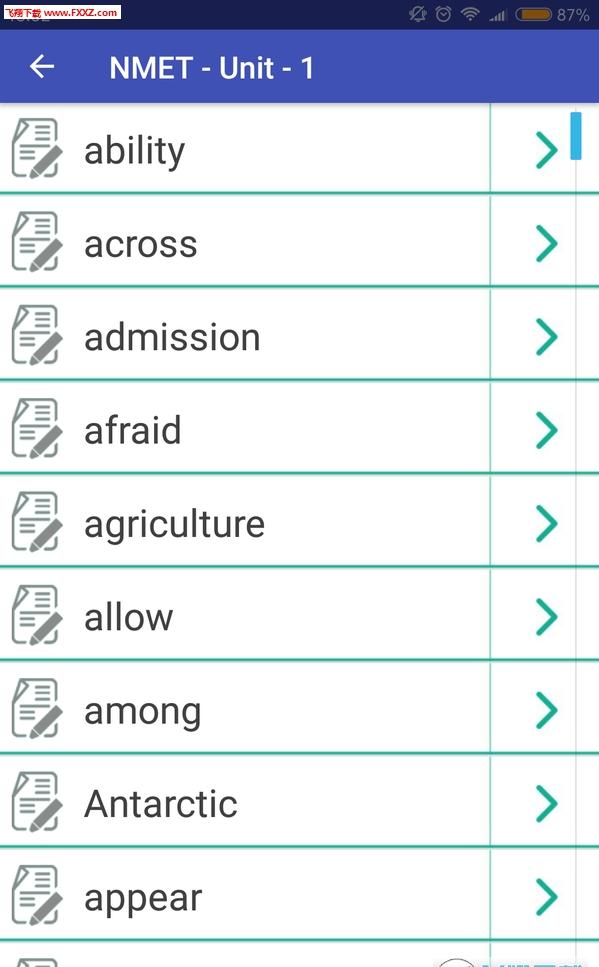599x967 pixels.
Task: Click the NMET - Unit - 1 title
Action: [x=212, y=67]
